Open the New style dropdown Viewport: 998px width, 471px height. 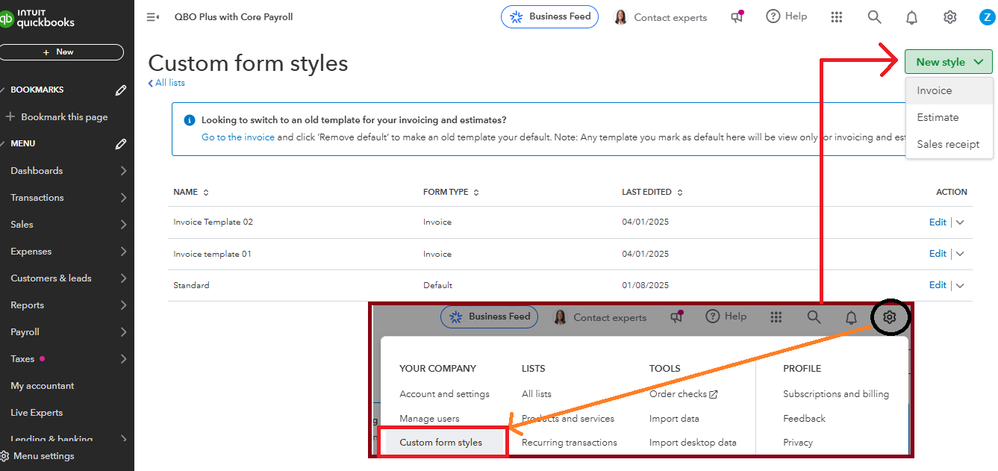click(949, 62)
